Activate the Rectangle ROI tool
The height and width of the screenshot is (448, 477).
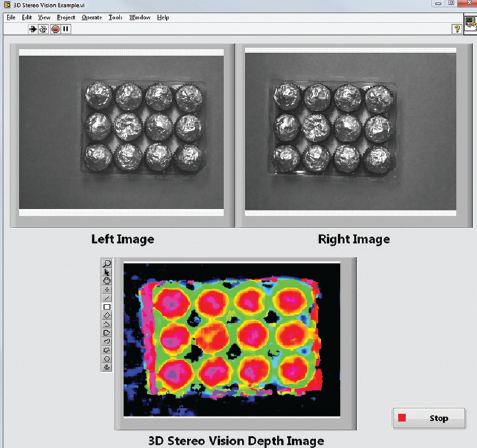pyautogui.click(x=106, y=307)
